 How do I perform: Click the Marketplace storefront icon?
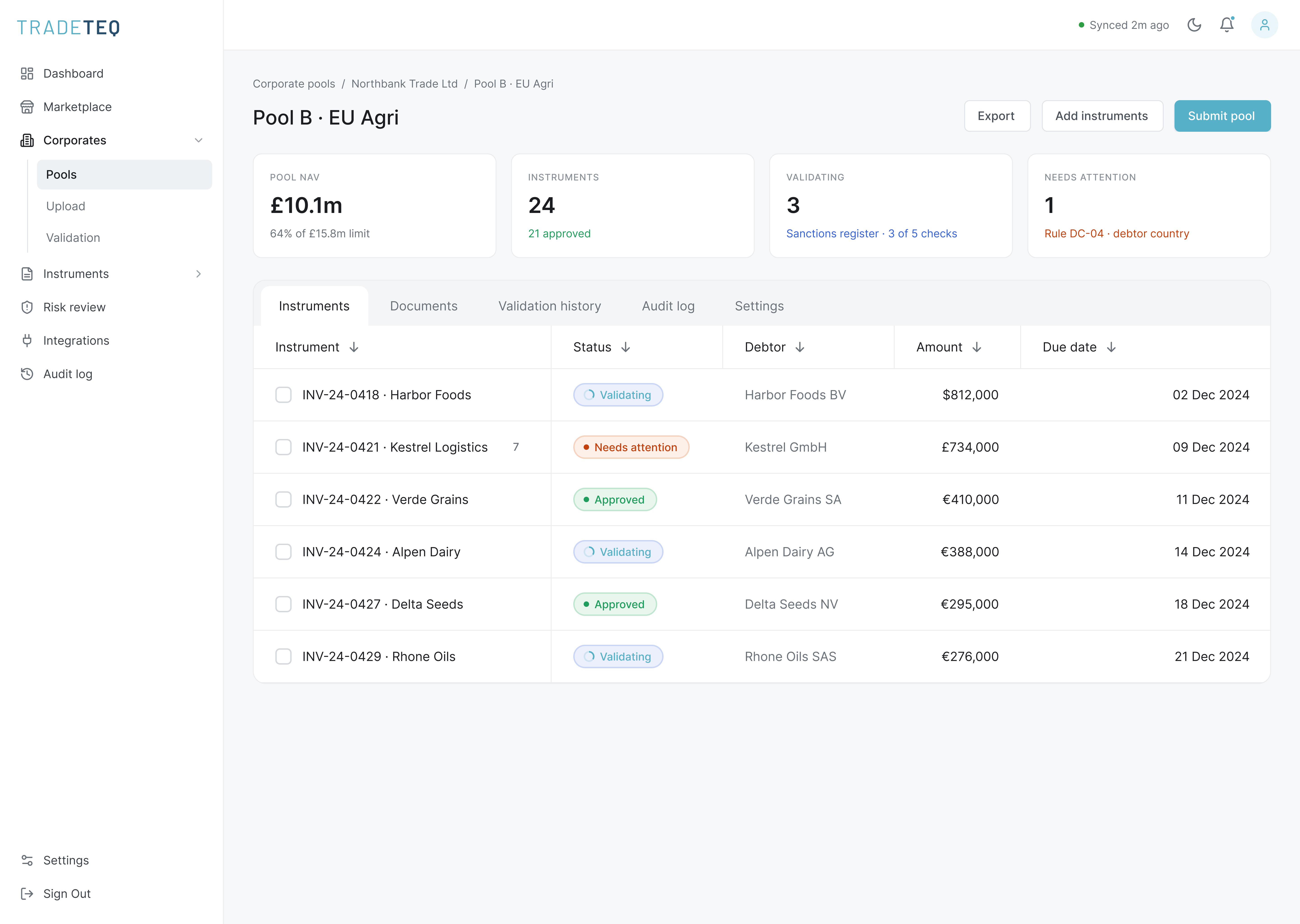point(27,107)
